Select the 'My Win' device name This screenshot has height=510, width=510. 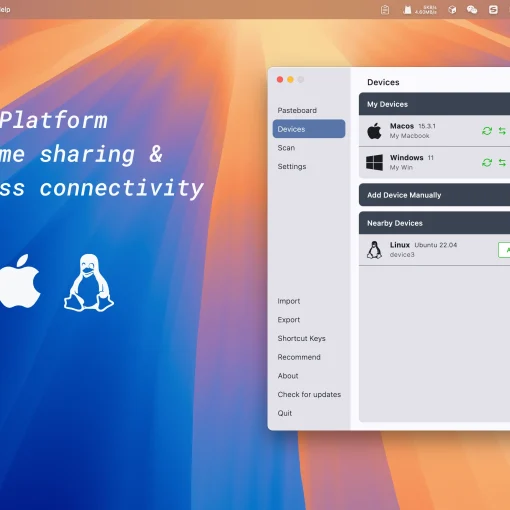[x=401, y=167]
